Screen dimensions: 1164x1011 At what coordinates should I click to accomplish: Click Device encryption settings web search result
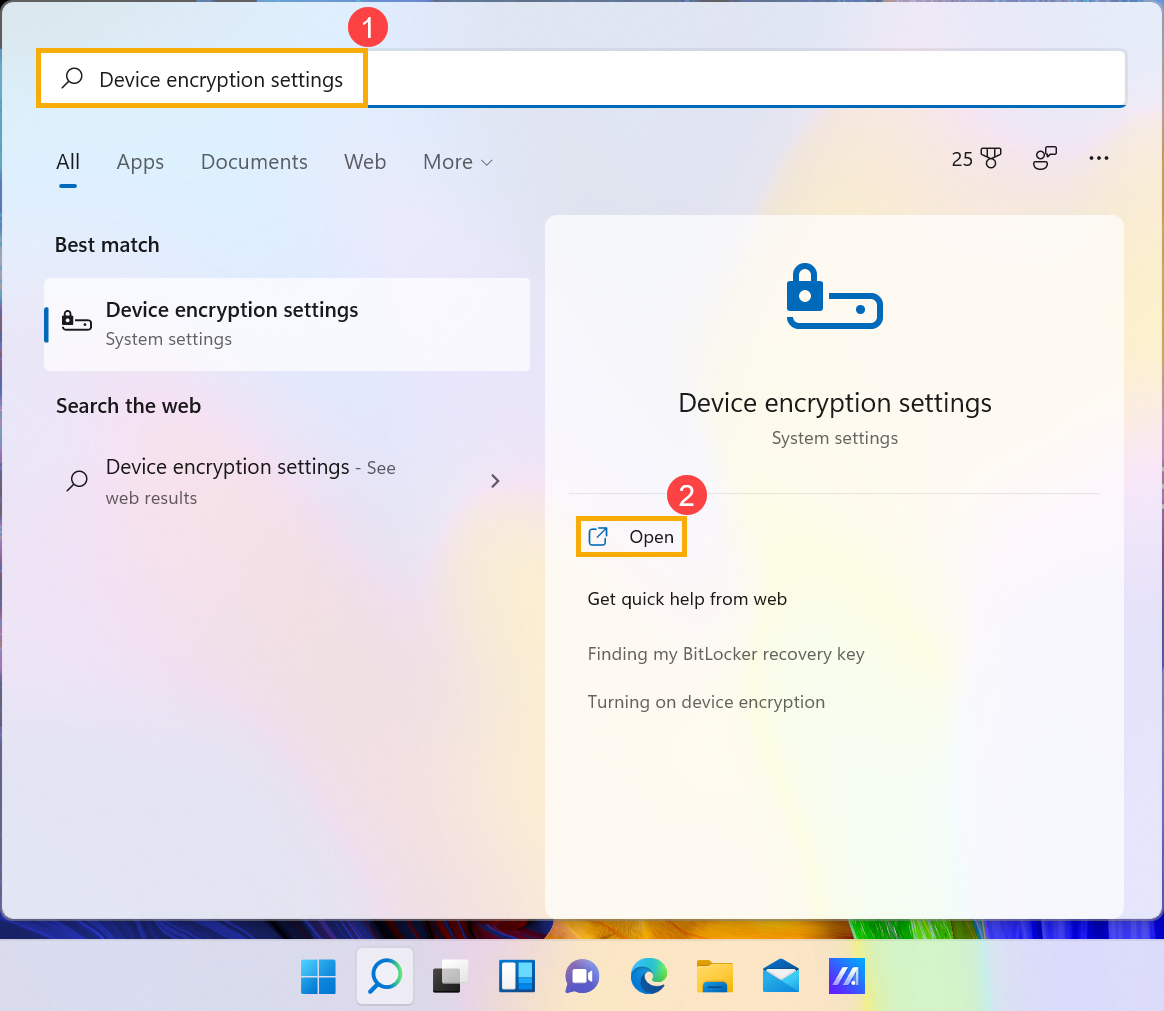pyautogui.click(x=287, y=481)
